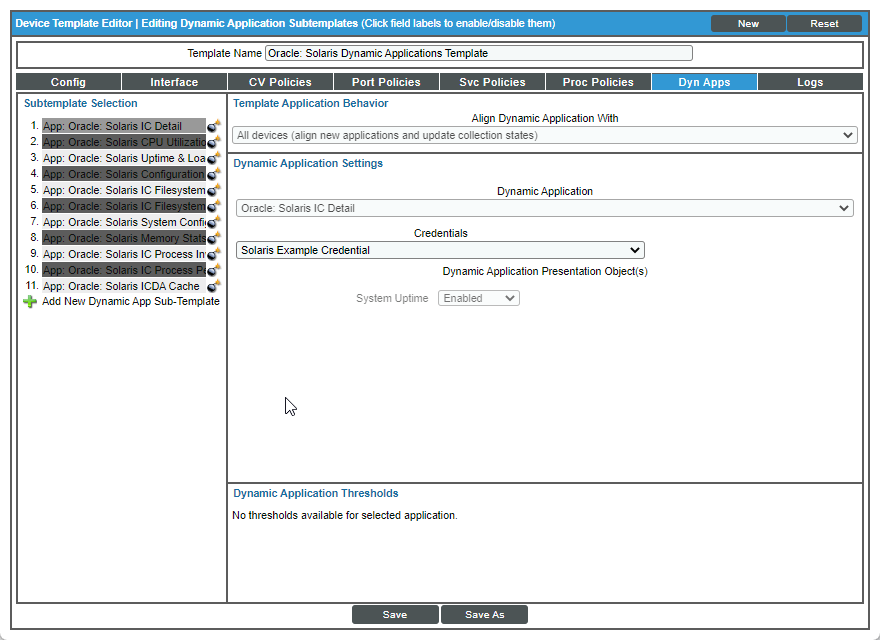Viewport: 880px width, 640px height.
Task: Click the Save As button
Action: pos(484,615)
